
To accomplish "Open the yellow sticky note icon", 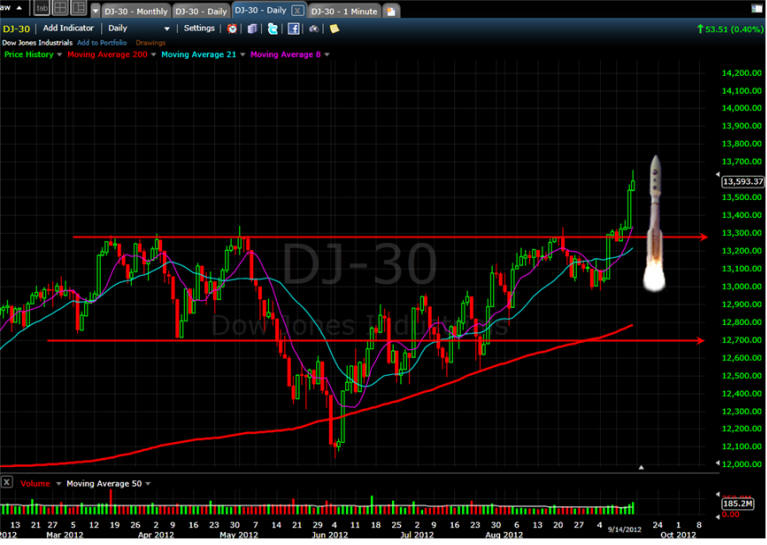I will 334,29.
